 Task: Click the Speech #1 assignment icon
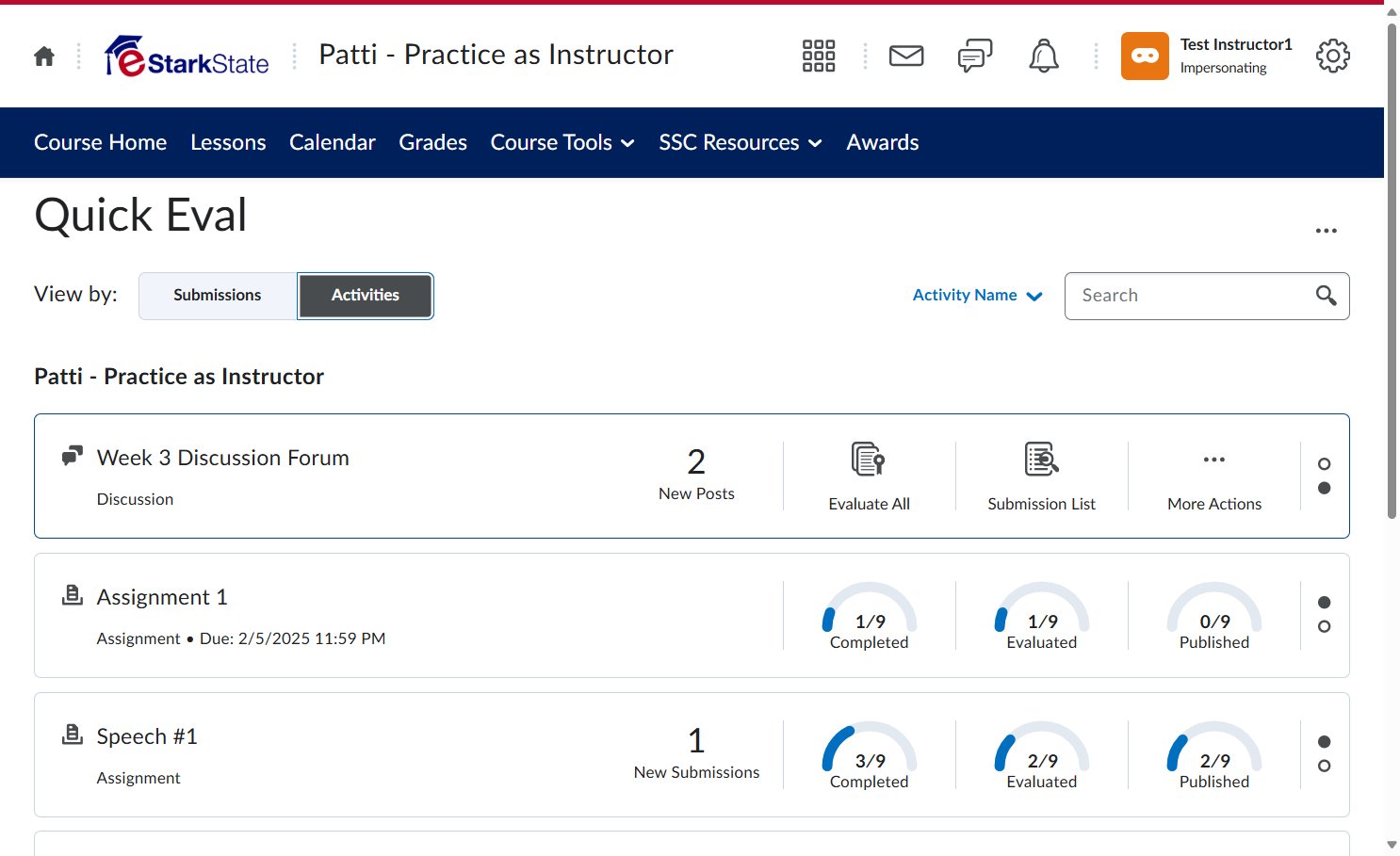[x=73, y=734]
